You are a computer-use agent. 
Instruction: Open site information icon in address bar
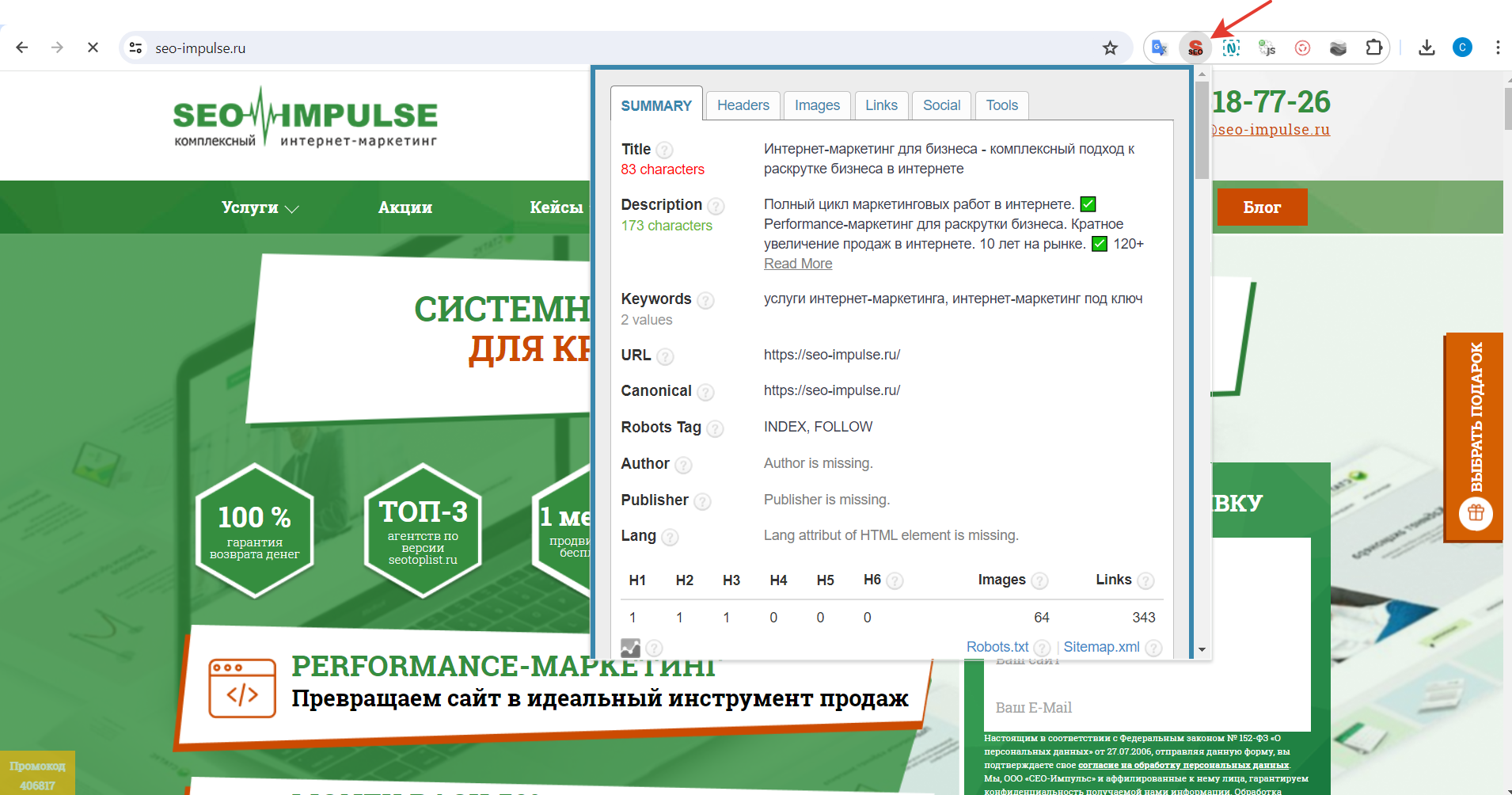coord(136,48)
